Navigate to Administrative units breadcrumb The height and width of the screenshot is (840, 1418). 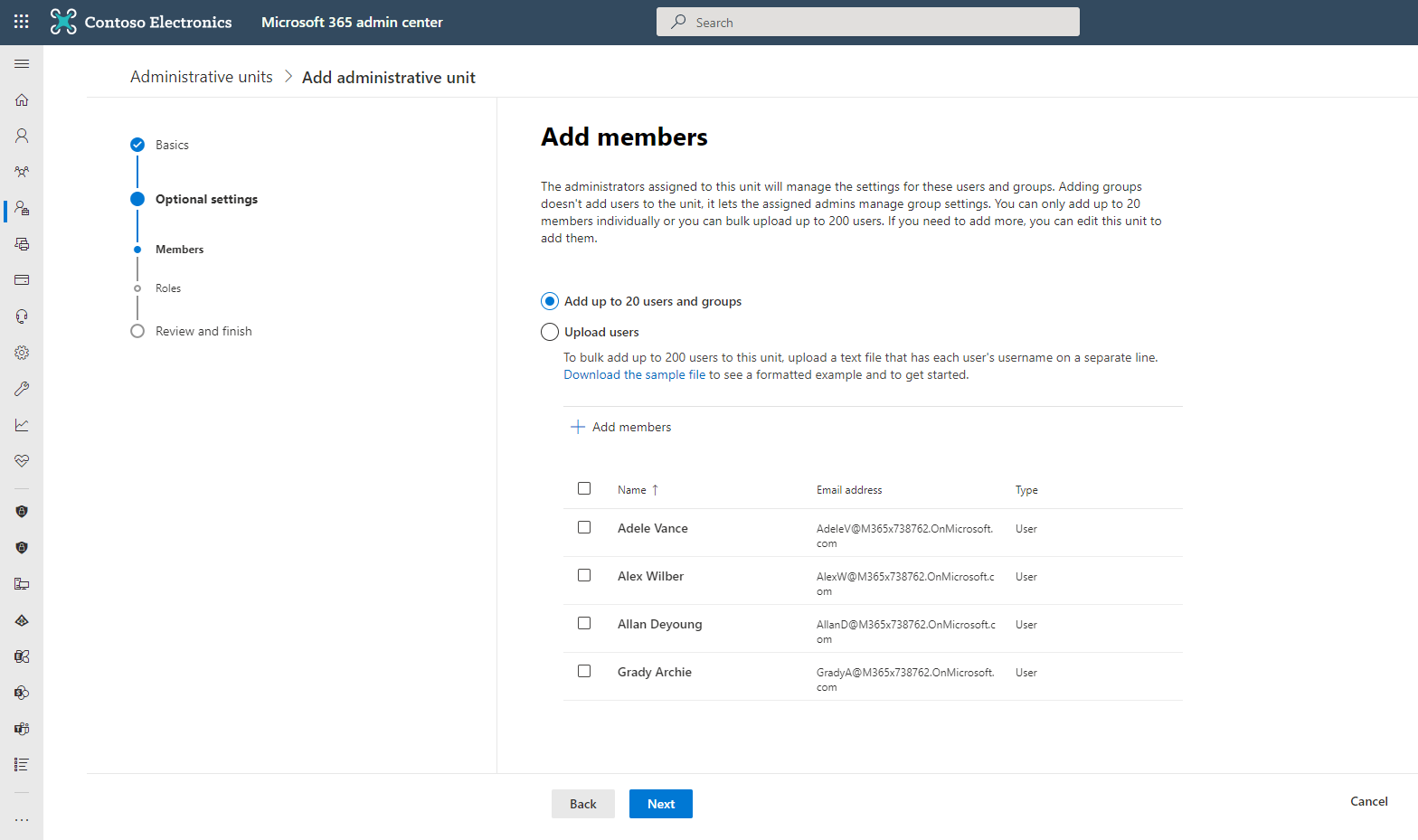(x=201, y=77)
